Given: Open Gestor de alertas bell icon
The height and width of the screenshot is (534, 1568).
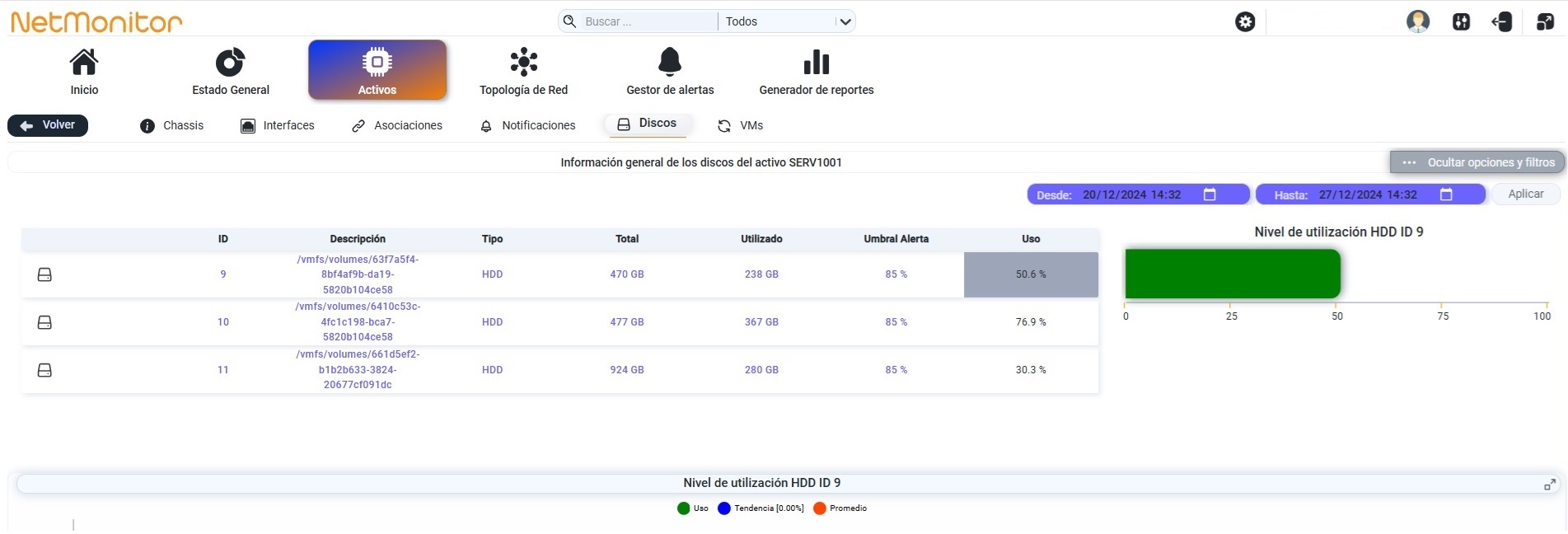Looking at the screenshot, I should [x=670, y=62].
